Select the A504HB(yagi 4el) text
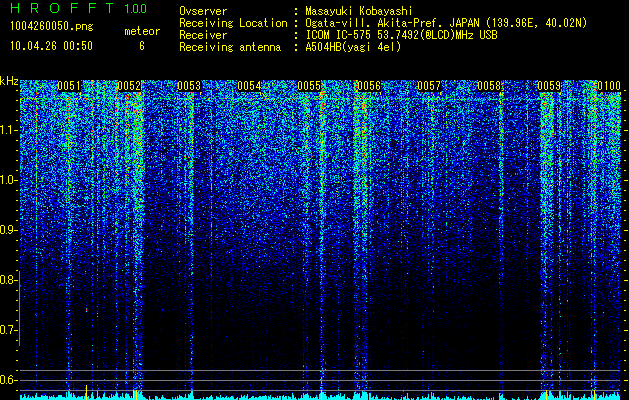Viewport: 629px width, 400px height. 353,47
